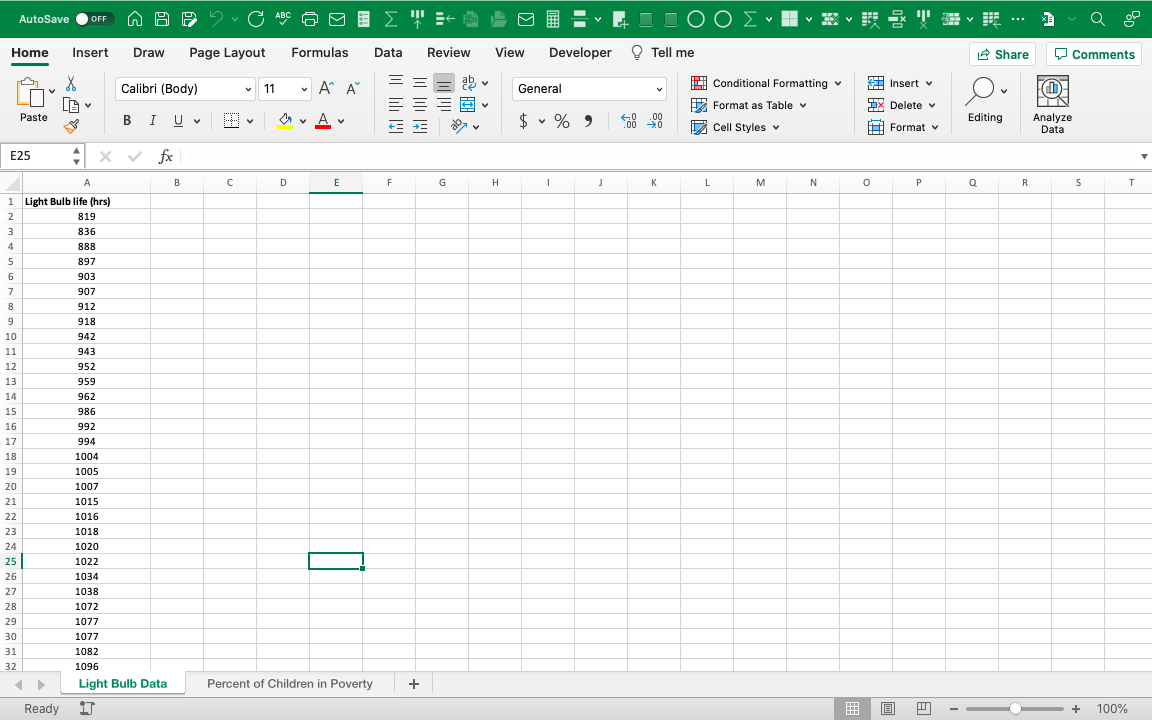This screenshot has height=720, width=1152.
Task: Open the Page Layout ribbon tab
Action: click(227, 53)
